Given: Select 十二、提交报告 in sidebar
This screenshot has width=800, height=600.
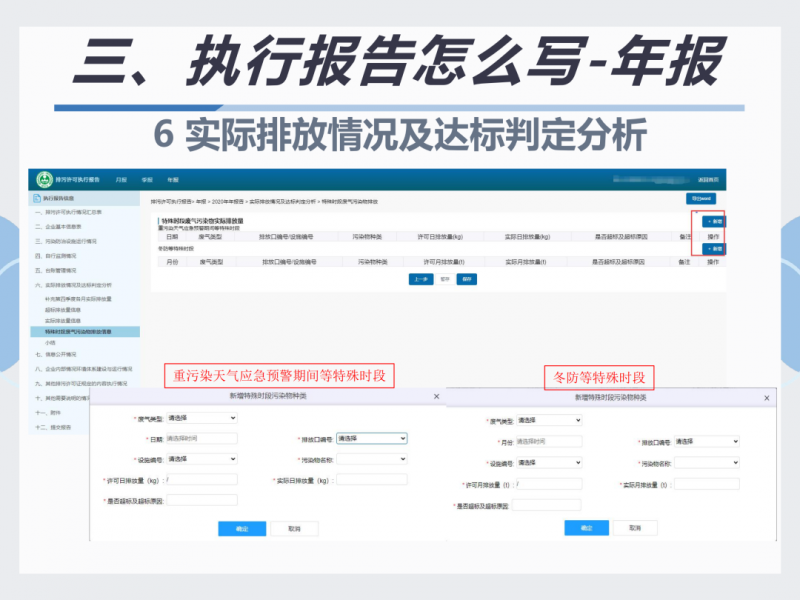Looking at the screenshot, I should 53,428.
